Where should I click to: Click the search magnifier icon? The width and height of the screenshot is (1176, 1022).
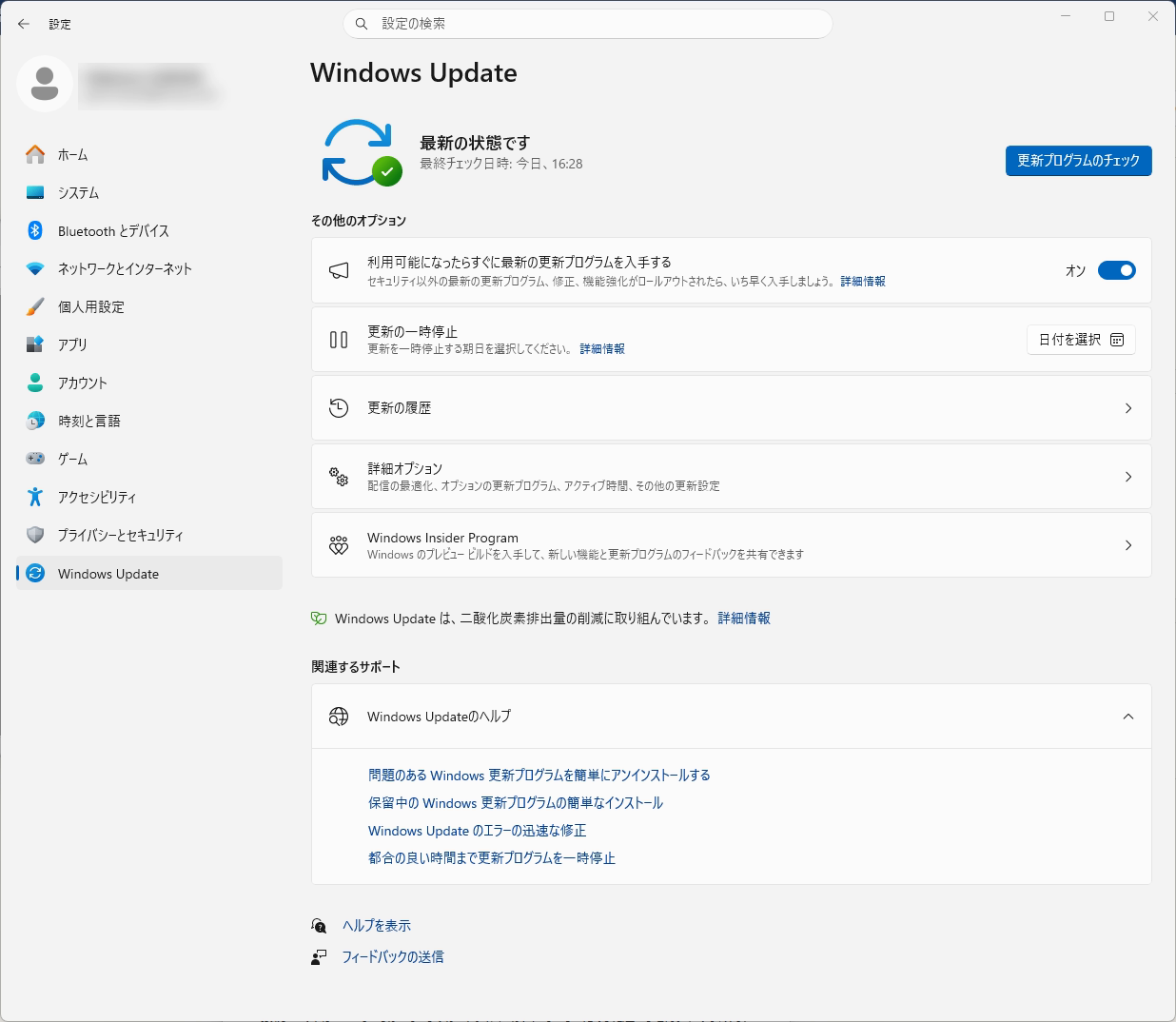point(362,24)
